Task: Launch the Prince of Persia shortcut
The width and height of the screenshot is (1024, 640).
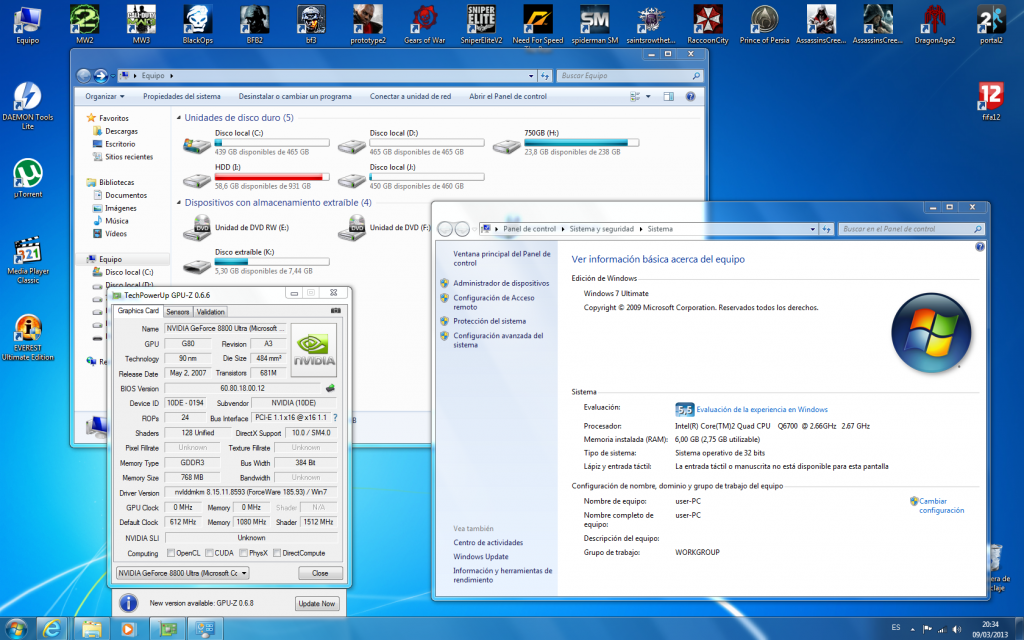Action: pyautogui.click(x=764, y=24)
